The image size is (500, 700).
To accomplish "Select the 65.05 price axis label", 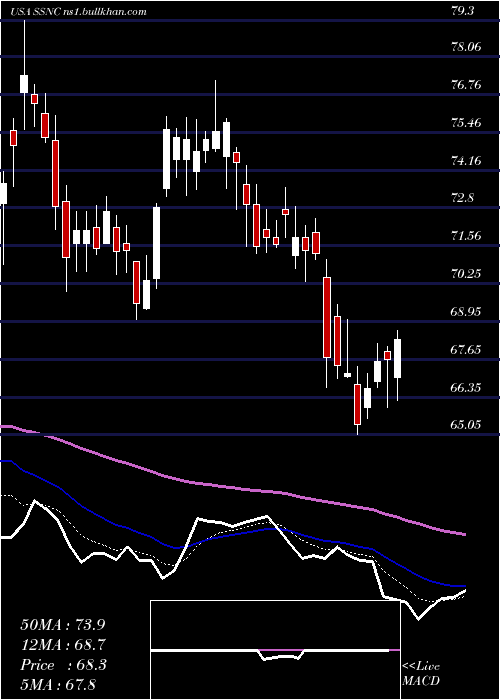I will [467, 425].
